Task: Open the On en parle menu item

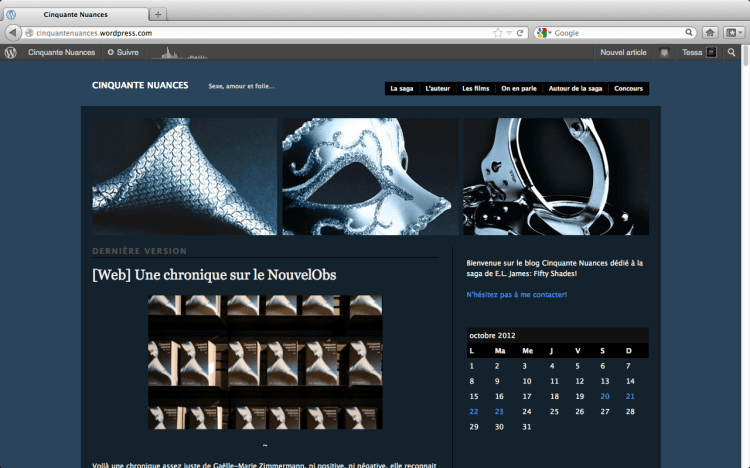Action: 519,89
